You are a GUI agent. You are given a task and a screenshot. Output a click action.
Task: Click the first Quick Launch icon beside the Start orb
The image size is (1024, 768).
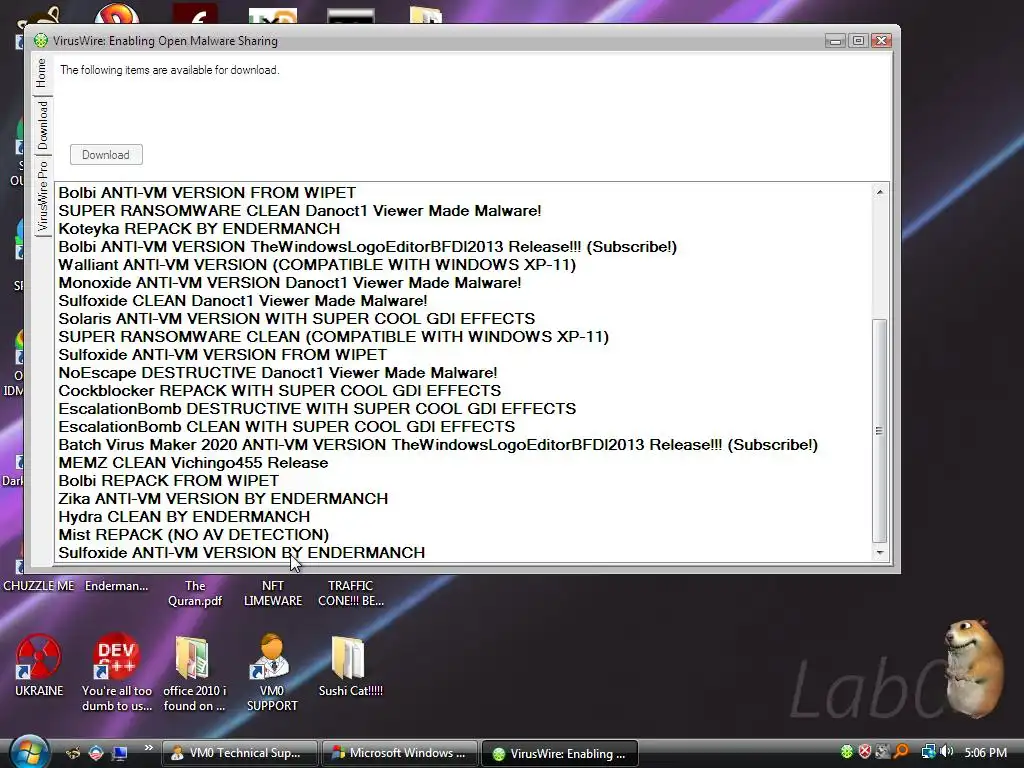coord(73,753)
